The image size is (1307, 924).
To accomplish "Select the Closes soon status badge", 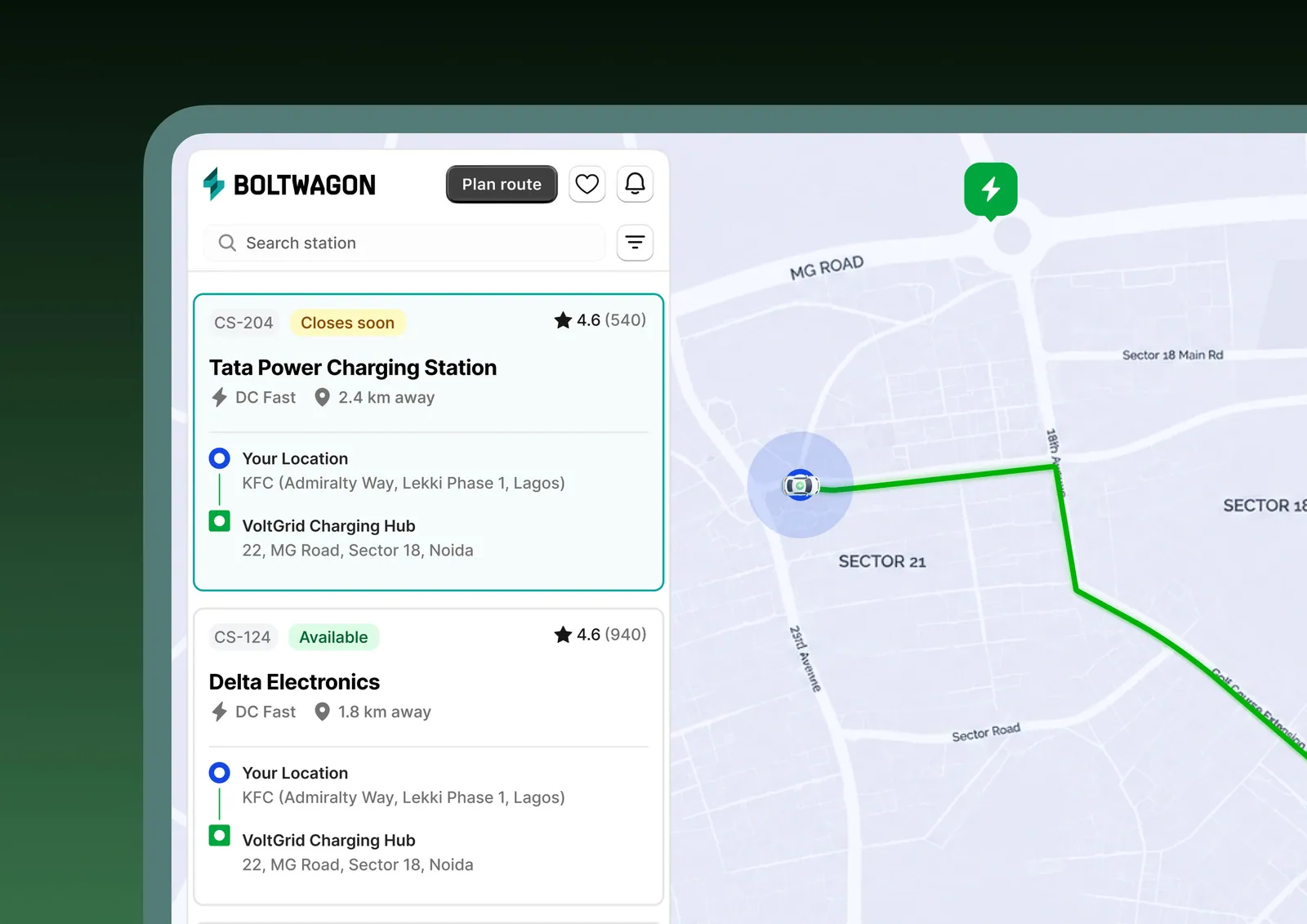I will click(x=347, y=323).
